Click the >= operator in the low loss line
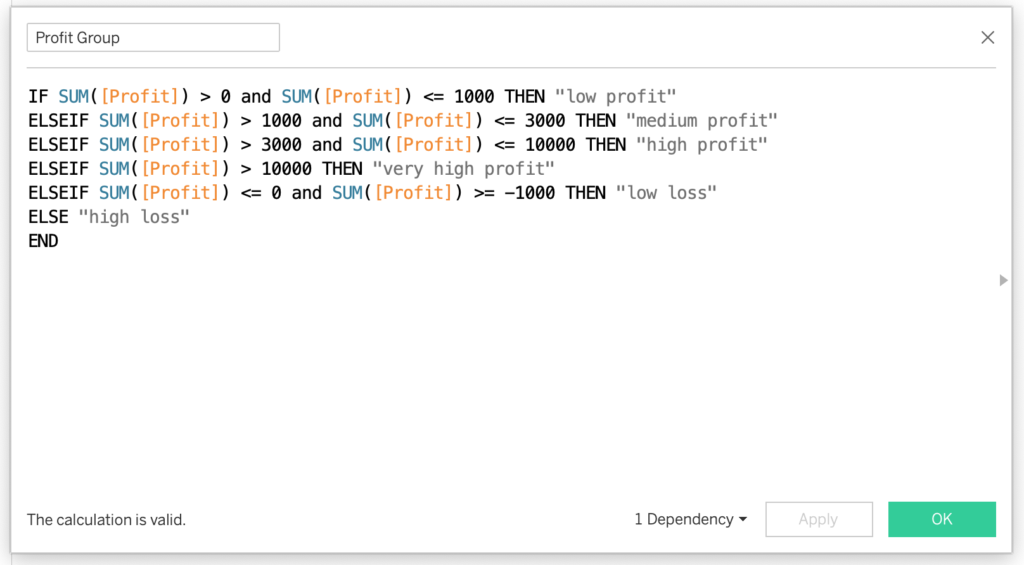 point(484,193)
